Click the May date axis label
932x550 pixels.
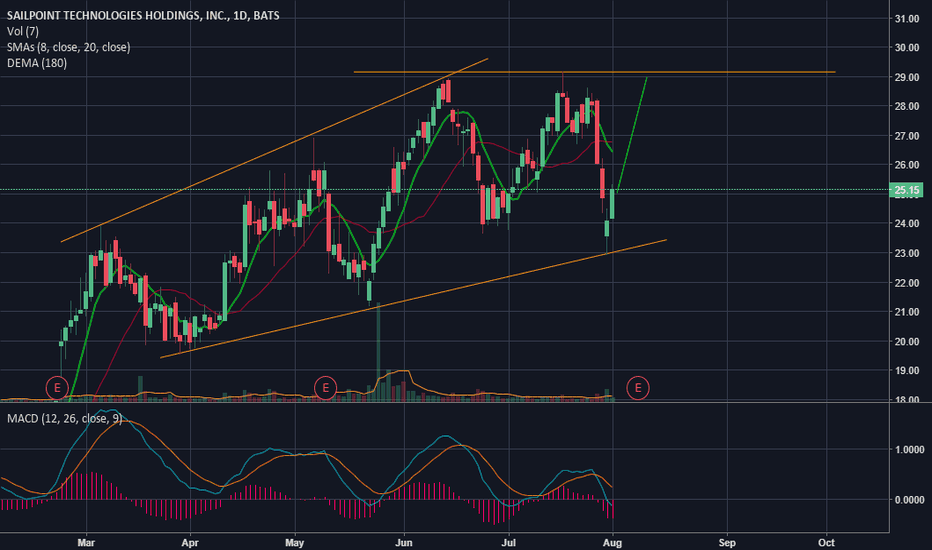(x=294, y=542)
